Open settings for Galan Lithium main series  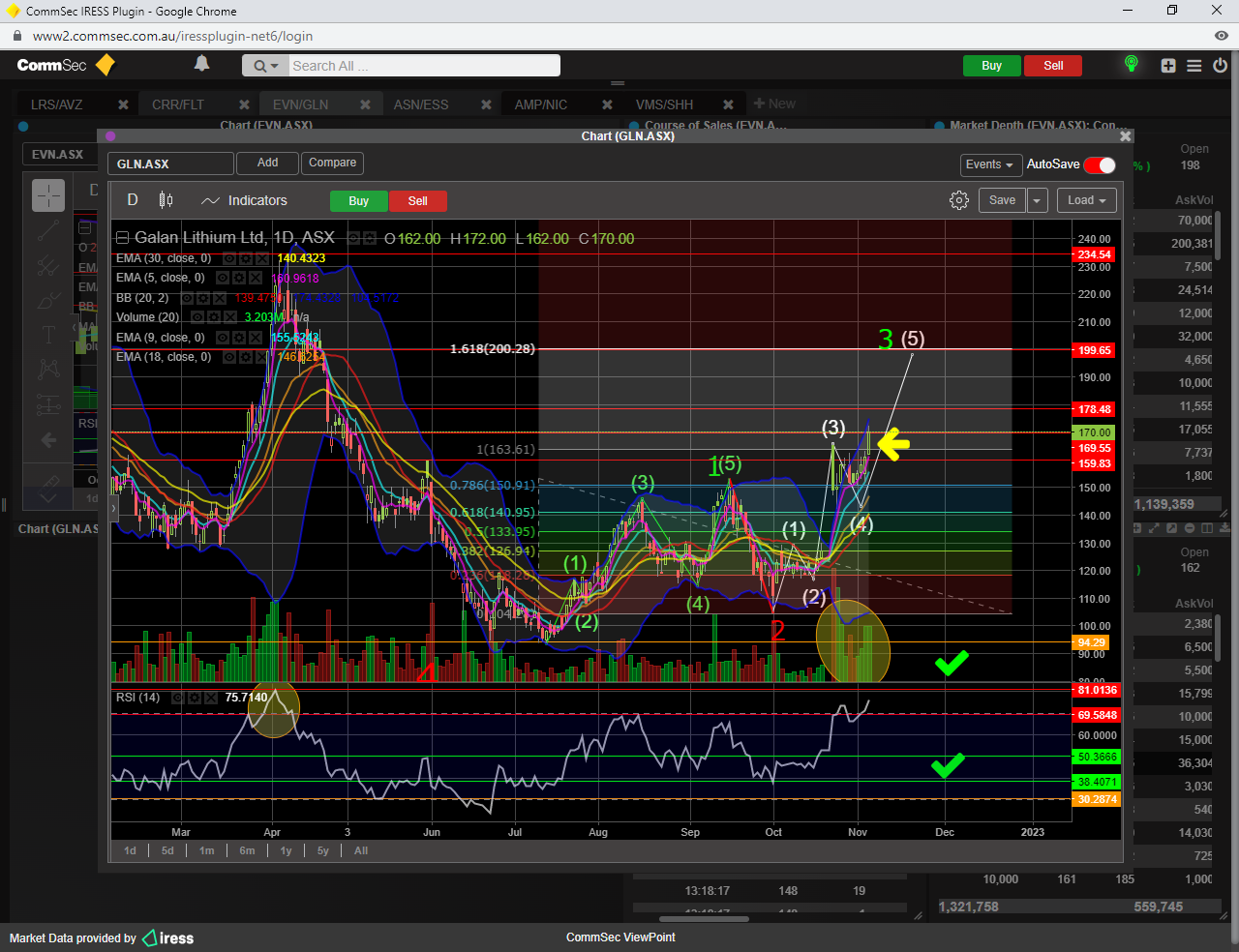pyautogui.click(x=371, y=238)
